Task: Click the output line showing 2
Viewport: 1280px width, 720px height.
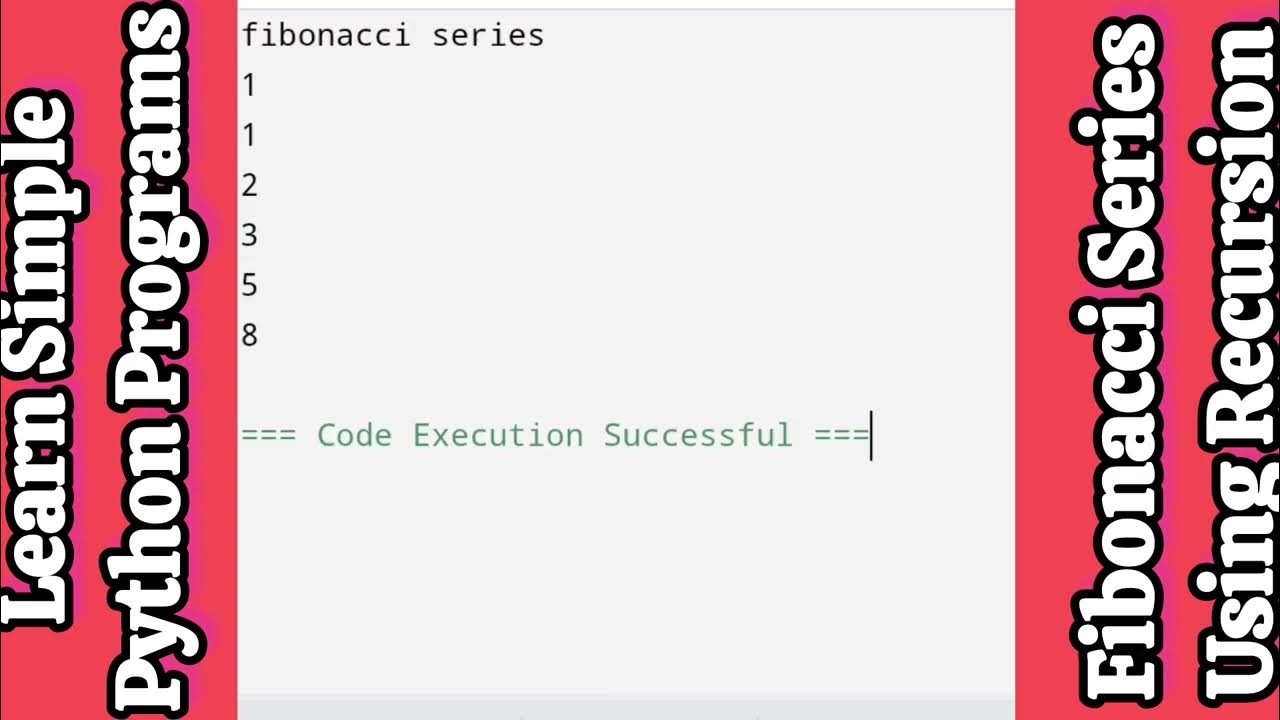Action: point(249,186)
